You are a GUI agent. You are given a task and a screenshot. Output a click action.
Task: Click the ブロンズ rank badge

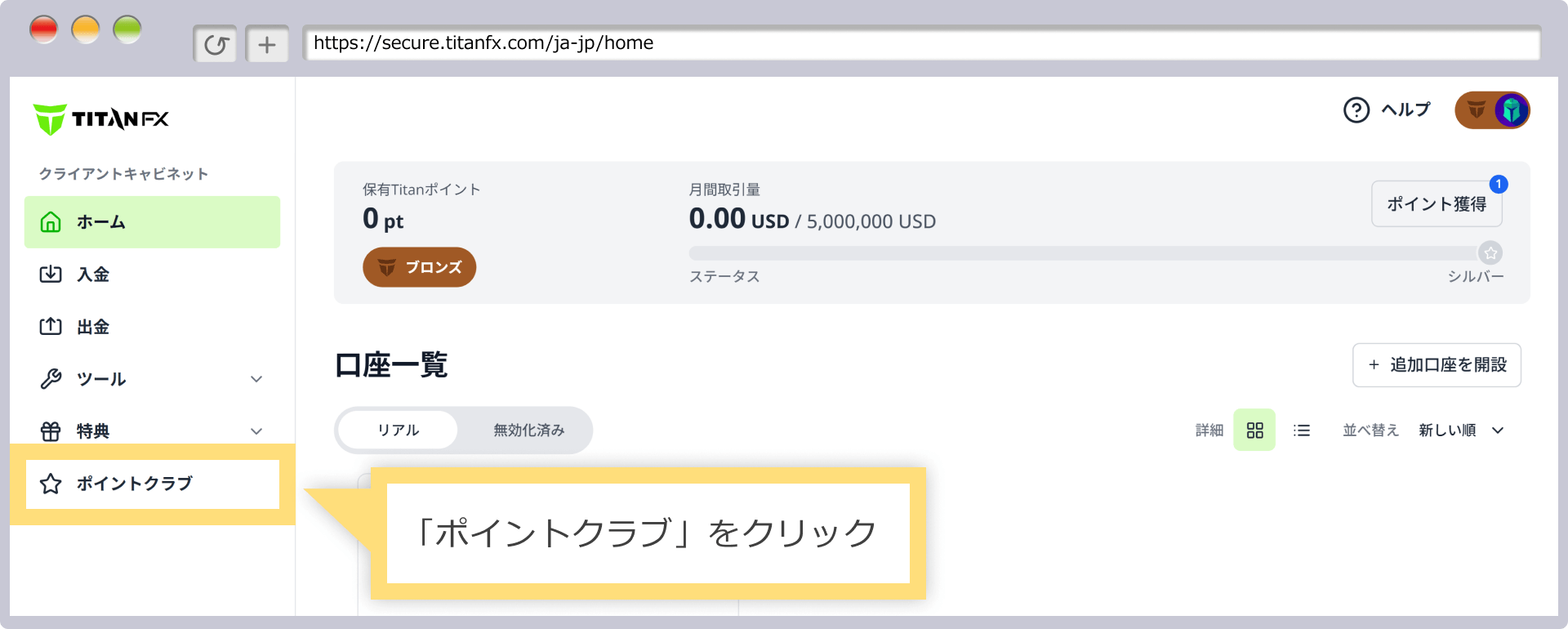point(419,266)
